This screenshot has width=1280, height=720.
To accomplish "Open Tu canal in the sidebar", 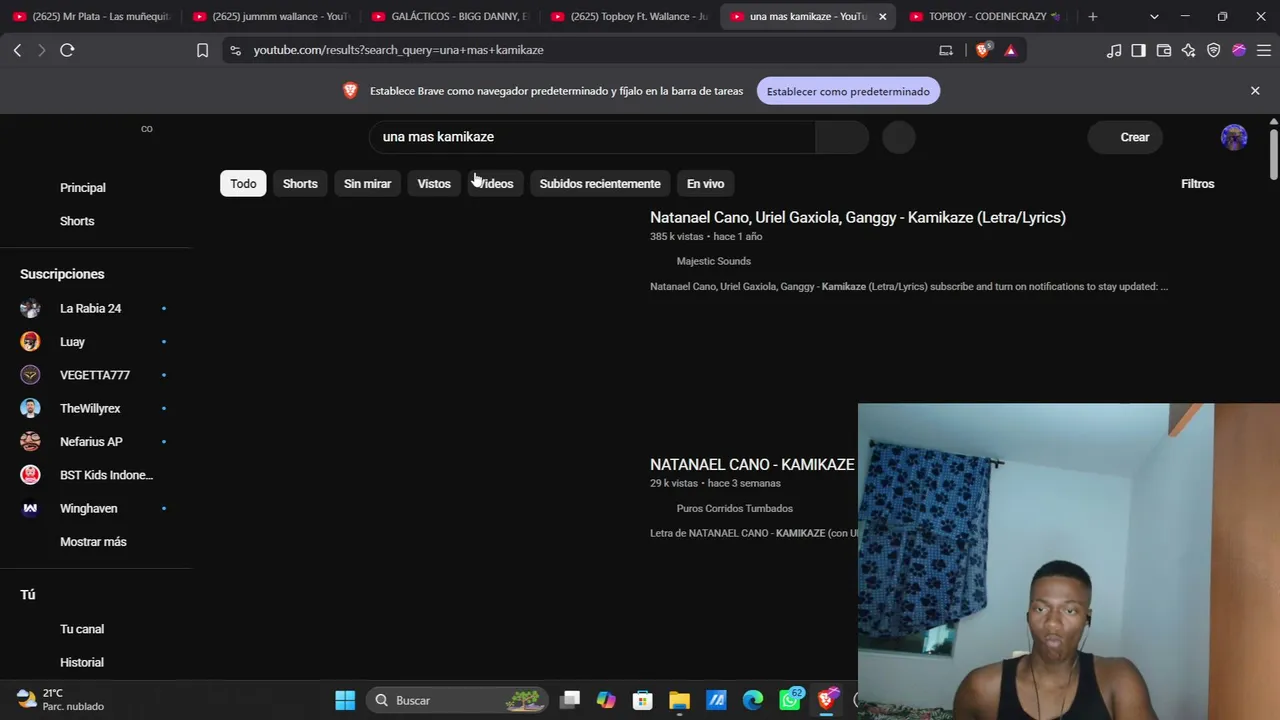I will click(x=82, y=629).
